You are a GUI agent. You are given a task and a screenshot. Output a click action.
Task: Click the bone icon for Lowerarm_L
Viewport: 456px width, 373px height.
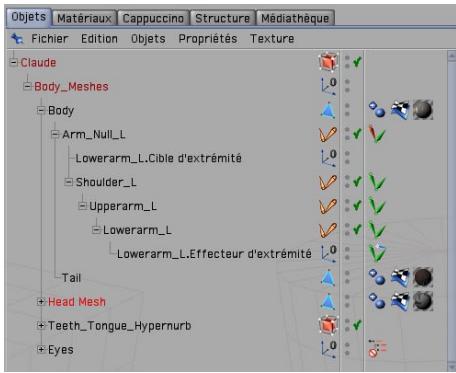[328, 230]
